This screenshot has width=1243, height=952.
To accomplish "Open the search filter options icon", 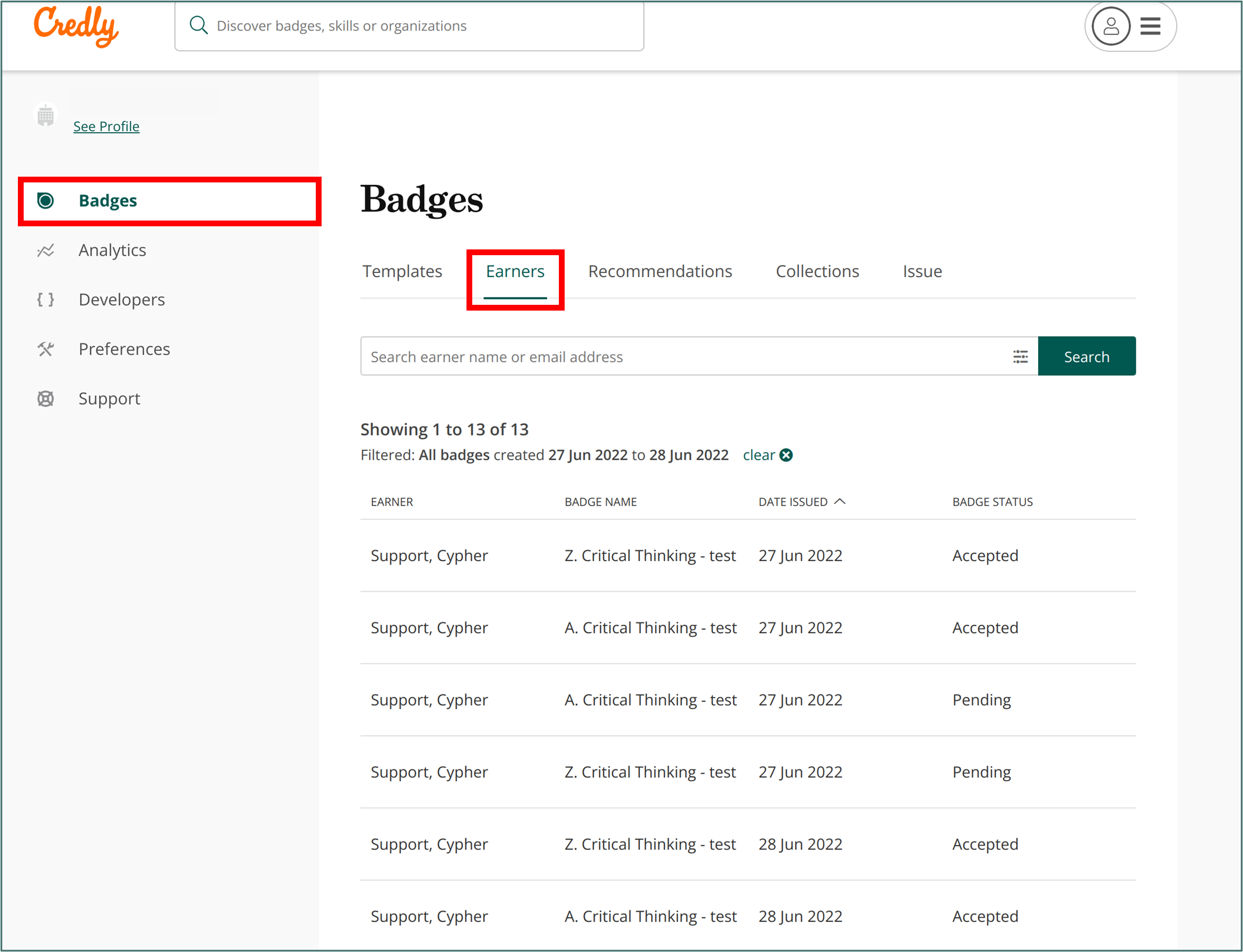I will click(x=1020, y=357).
